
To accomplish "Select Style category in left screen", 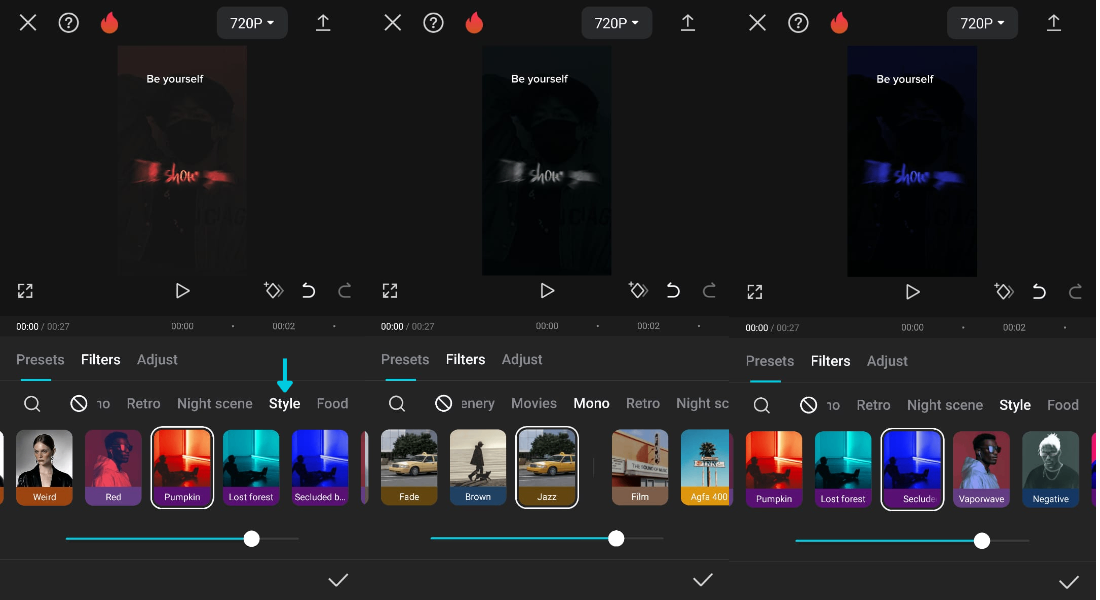I will 285,404.
